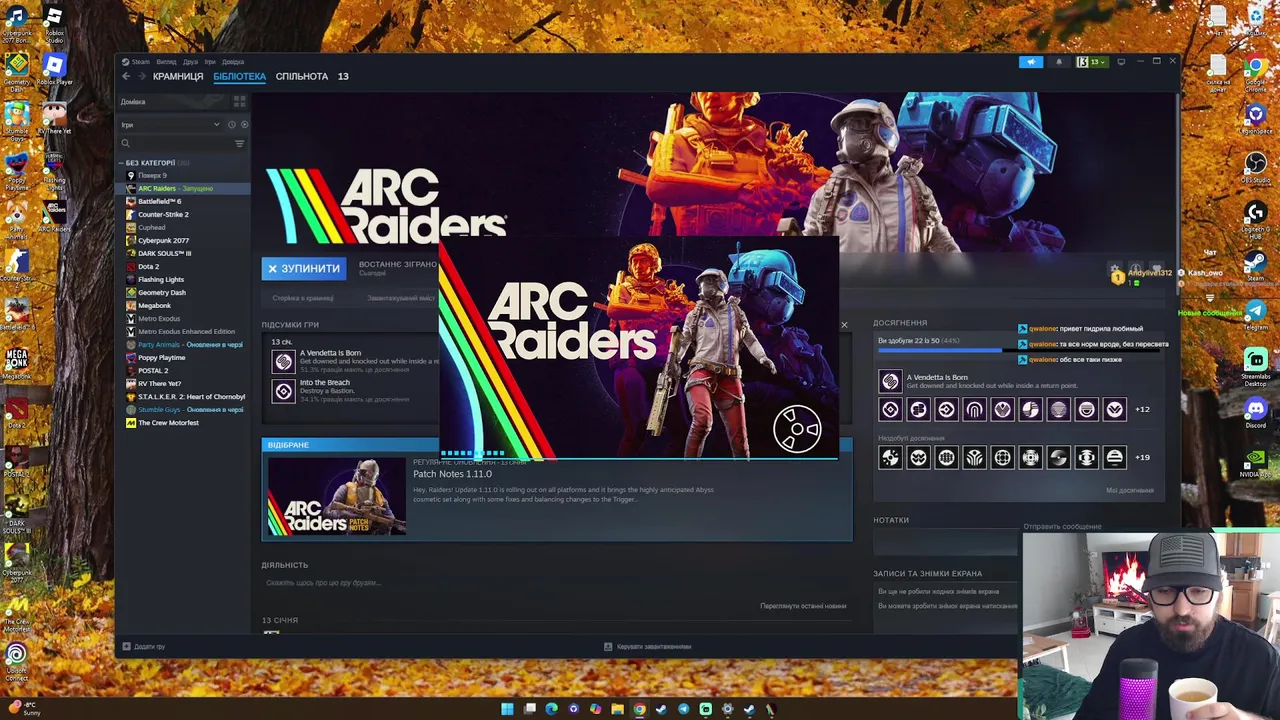Screen dimensions: 1280x720
Task: Switch to Big Picture mode icon
Action: 1121,62
